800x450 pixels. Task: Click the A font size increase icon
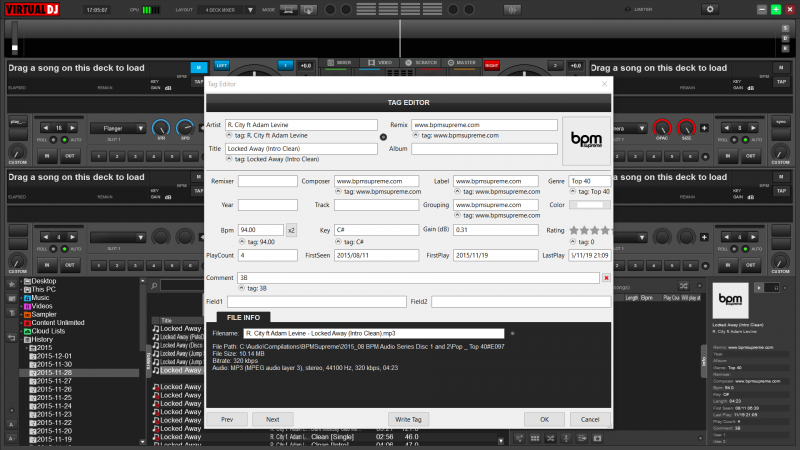click(x=11, y=424)
